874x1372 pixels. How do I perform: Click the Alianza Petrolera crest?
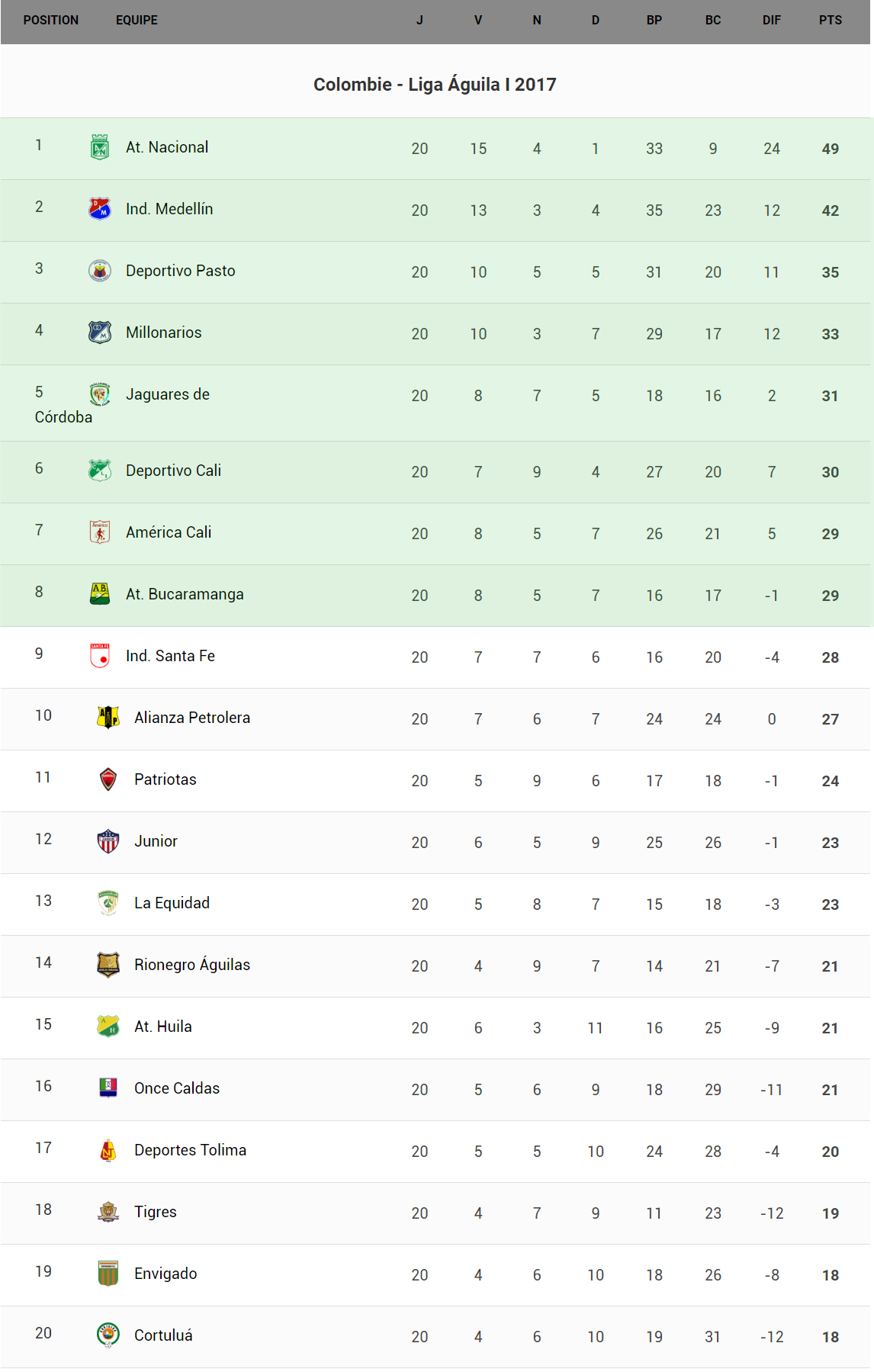tap(108, 717)
